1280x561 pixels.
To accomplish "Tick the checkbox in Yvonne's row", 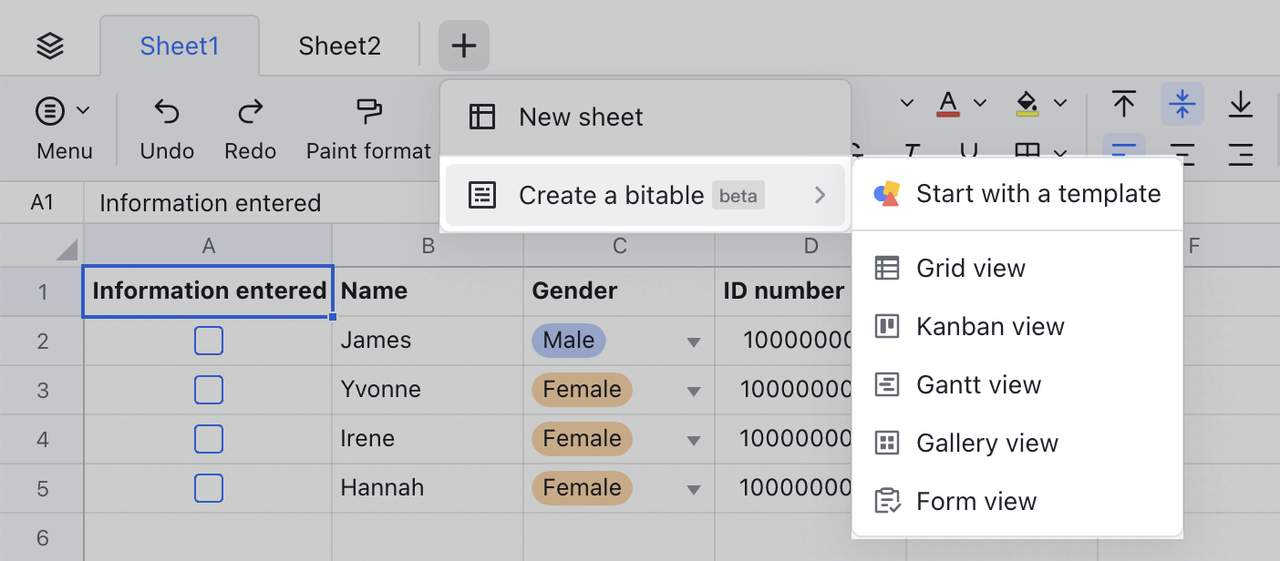I will click(208, 390).
